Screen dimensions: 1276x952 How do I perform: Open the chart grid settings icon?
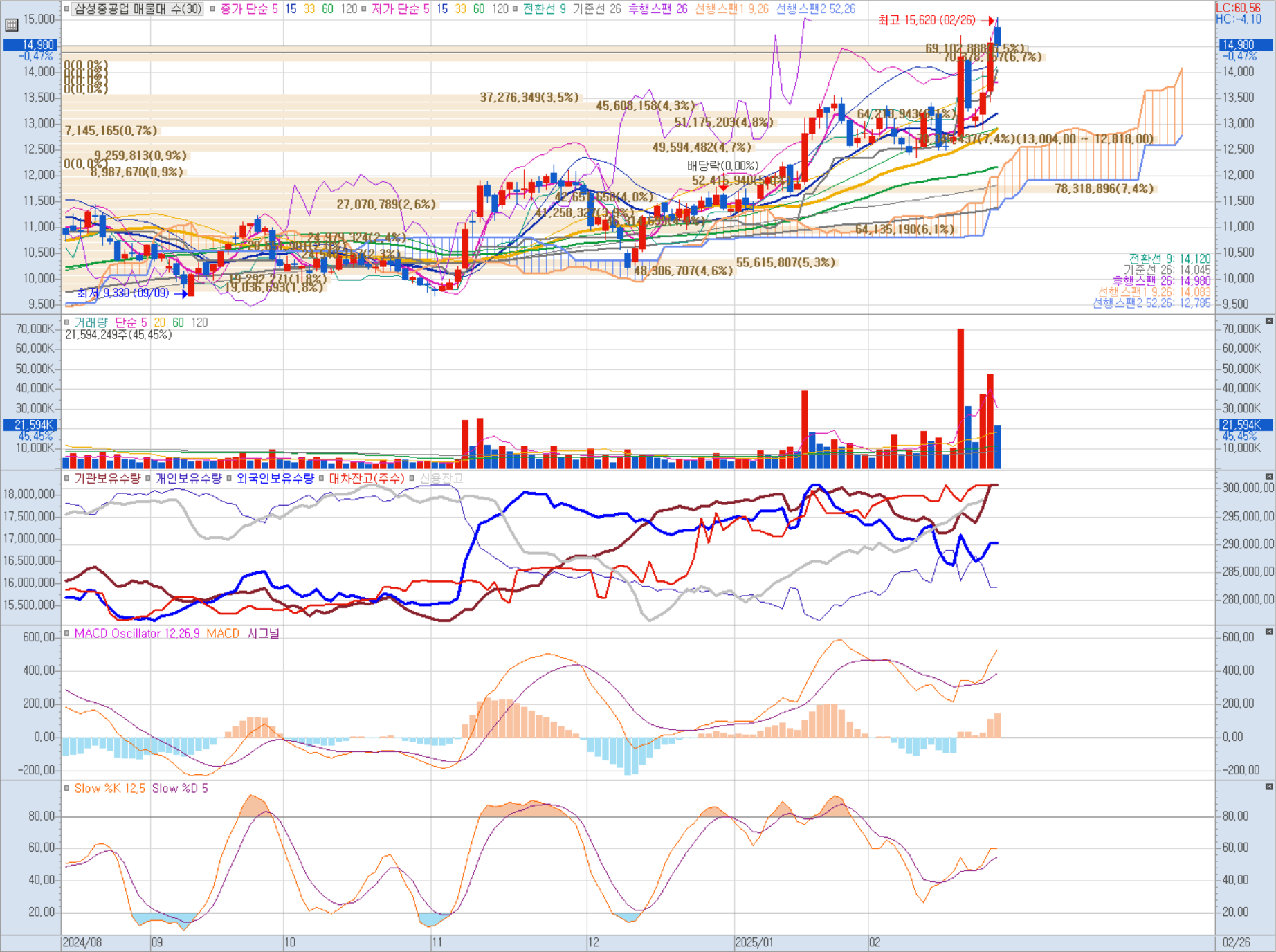[x=11, y=26]
